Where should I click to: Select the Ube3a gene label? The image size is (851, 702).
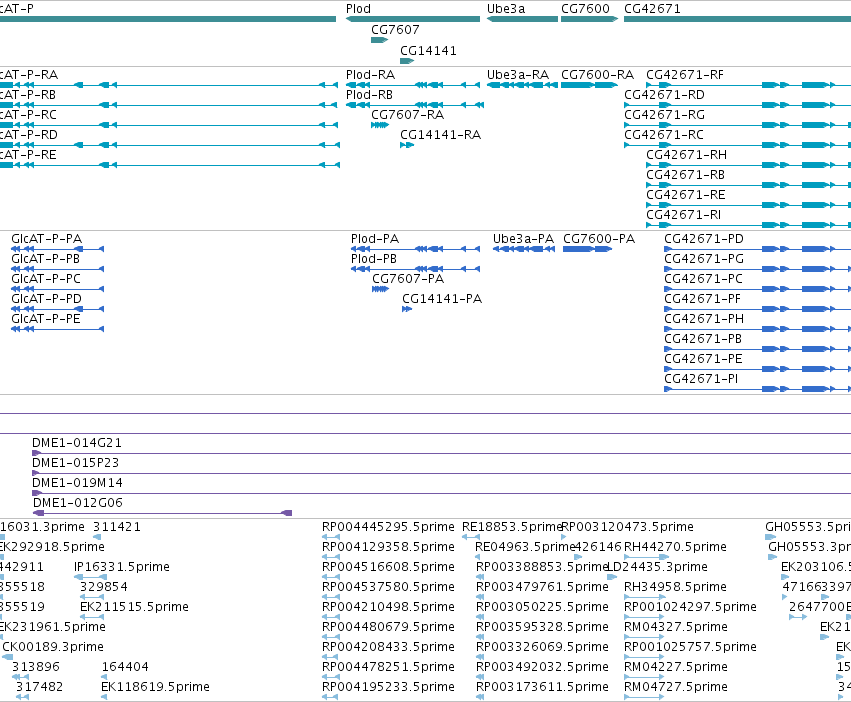point(506,9)
